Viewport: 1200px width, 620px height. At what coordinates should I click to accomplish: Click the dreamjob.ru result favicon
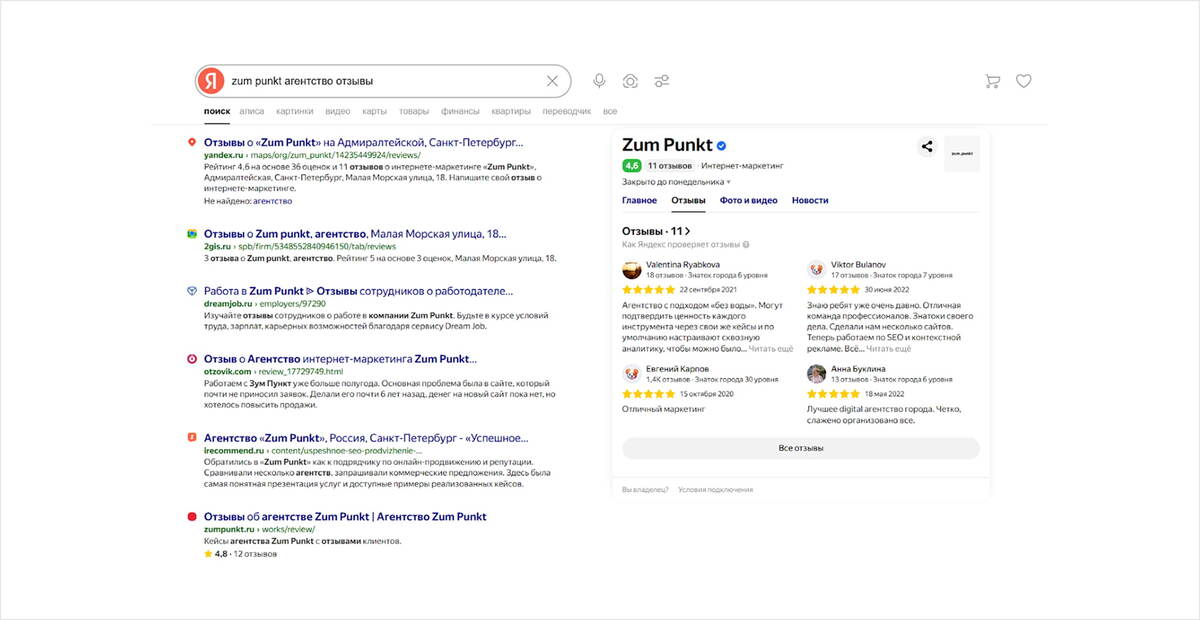coord(192,290)
